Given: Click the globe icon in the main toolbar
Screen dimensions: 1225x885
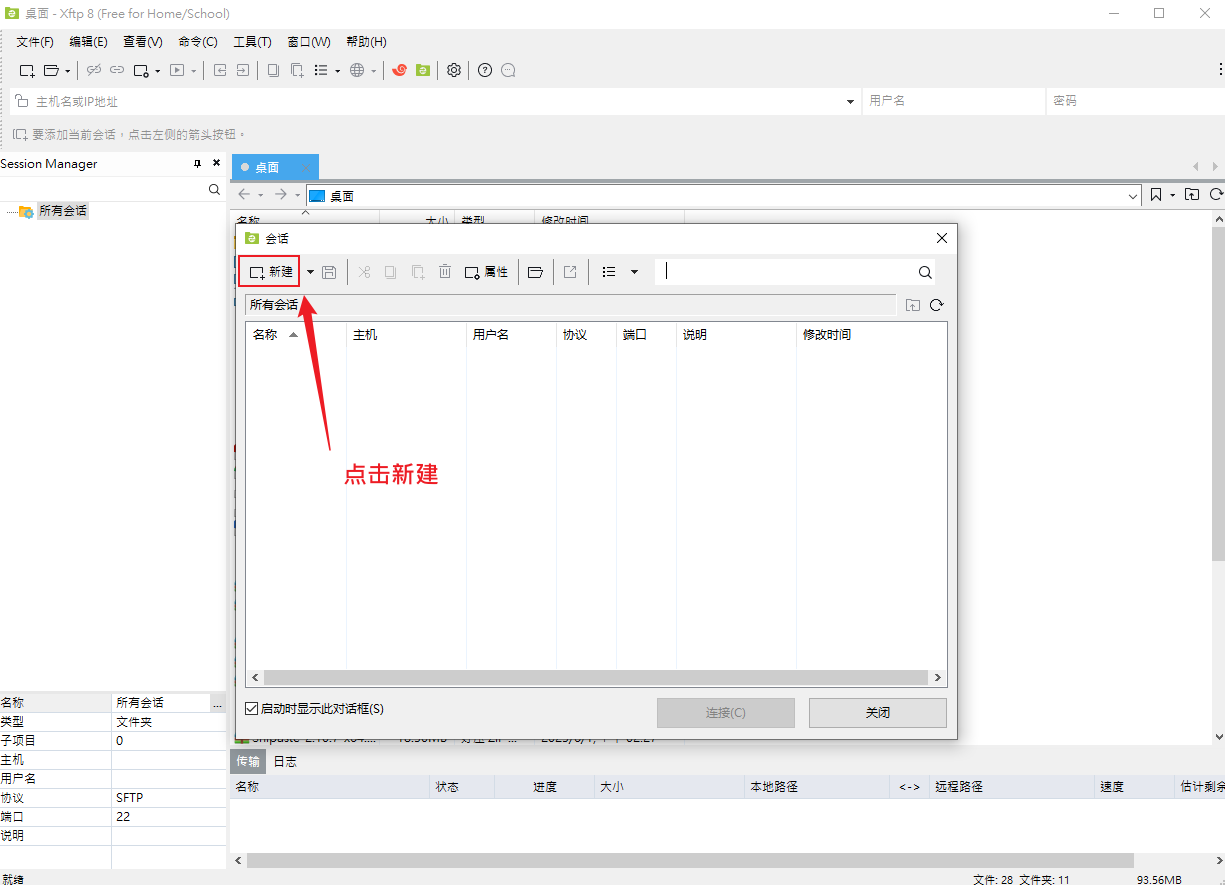Looking at the screenshot, I should pos(357,70).
